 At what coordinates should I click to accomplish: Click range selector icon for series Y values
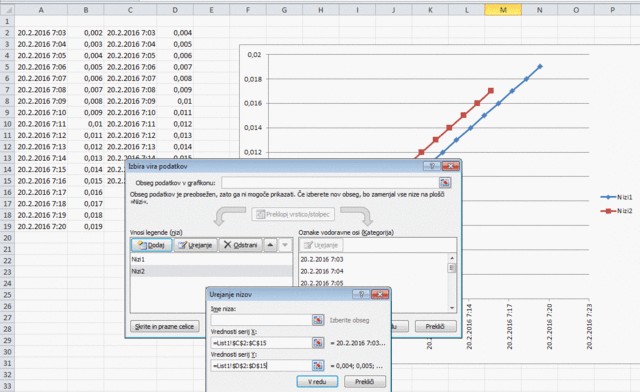tap(318, 365)
